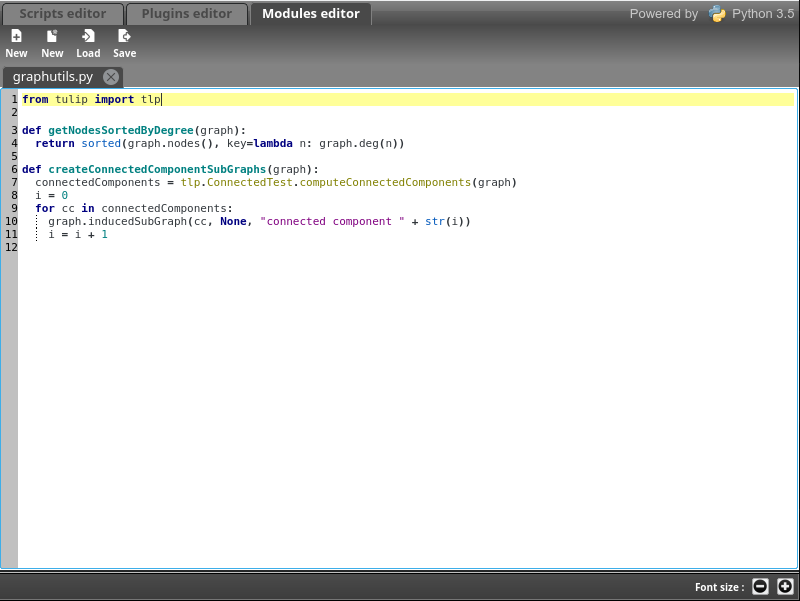Image resolution: width=800 pixels, height=601 pixels.
Task: Close the graphutils.py tab
Action: [x=111, y=77]
